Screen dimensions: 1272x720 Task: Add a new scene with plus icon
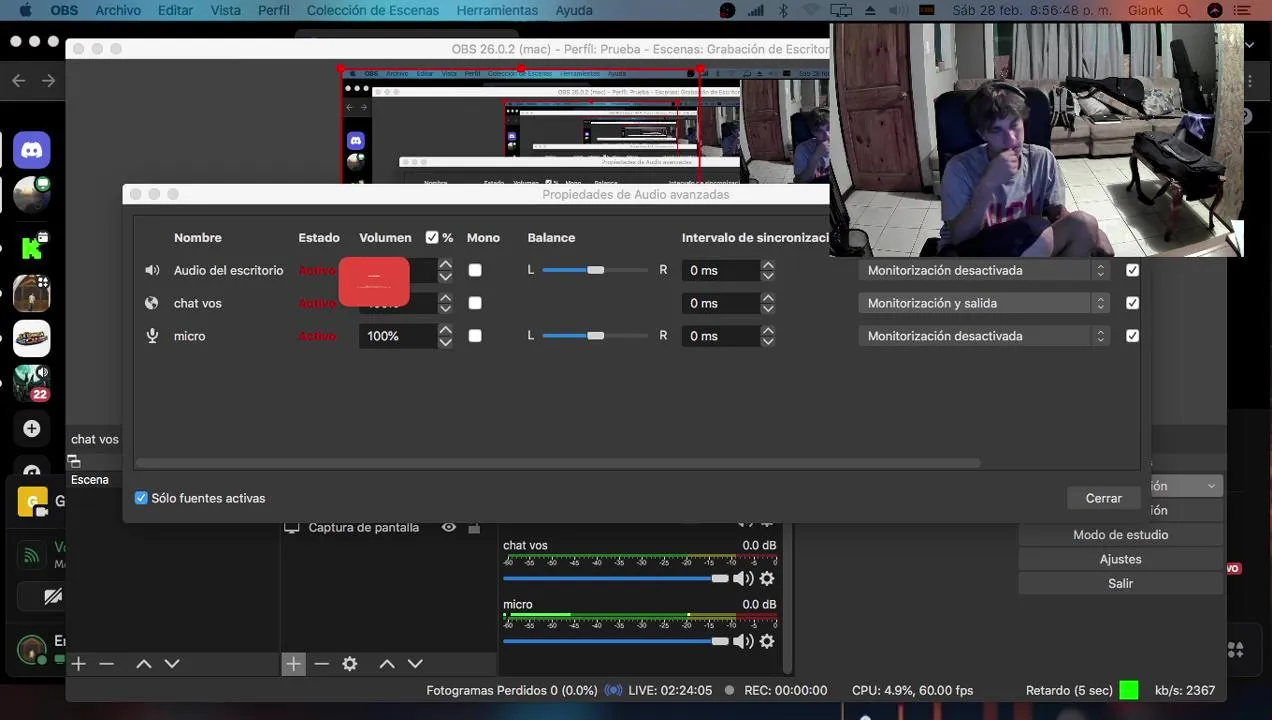point(79,663)
